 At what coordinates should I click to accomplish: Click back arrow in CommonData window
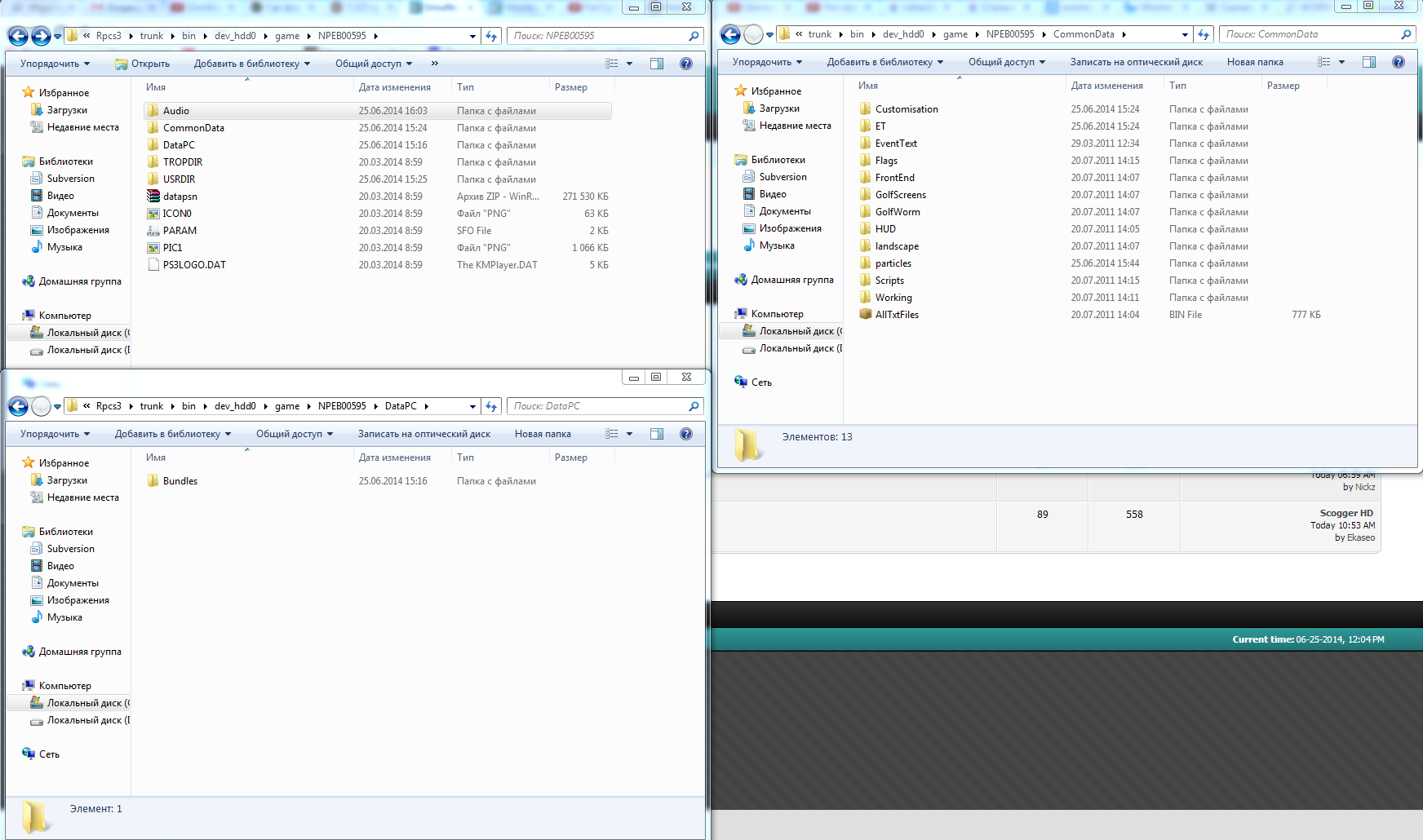pos(730,34)
